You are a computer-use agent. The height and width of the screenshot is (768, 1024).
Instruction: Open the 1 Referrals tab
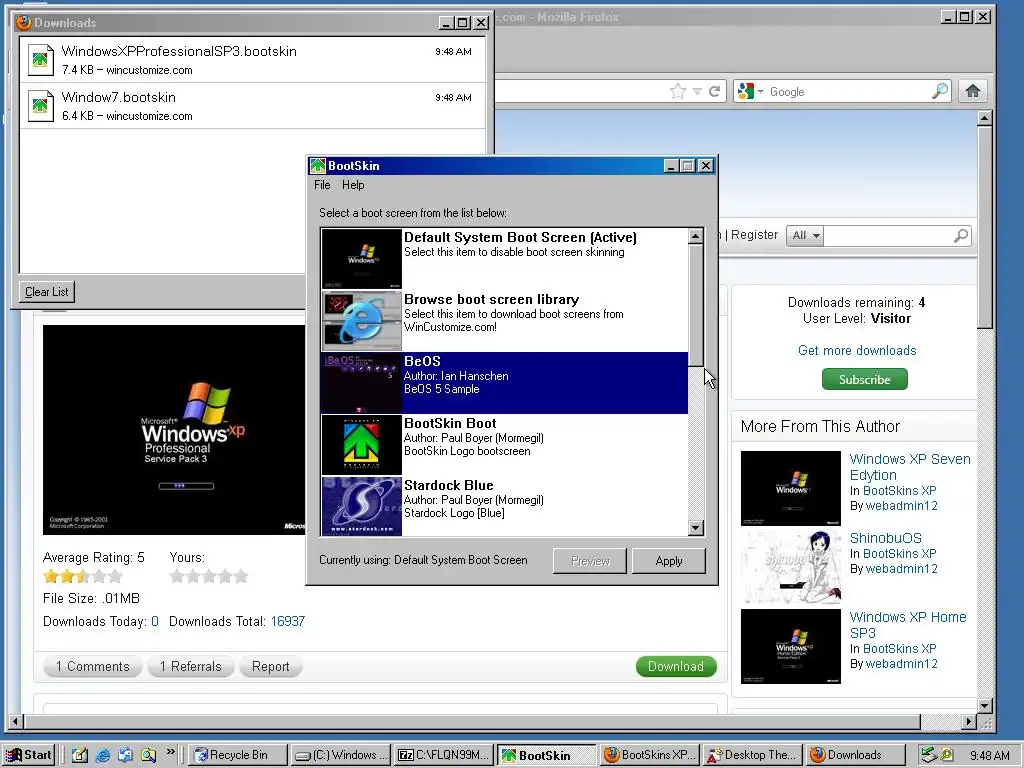click(191, 666)
